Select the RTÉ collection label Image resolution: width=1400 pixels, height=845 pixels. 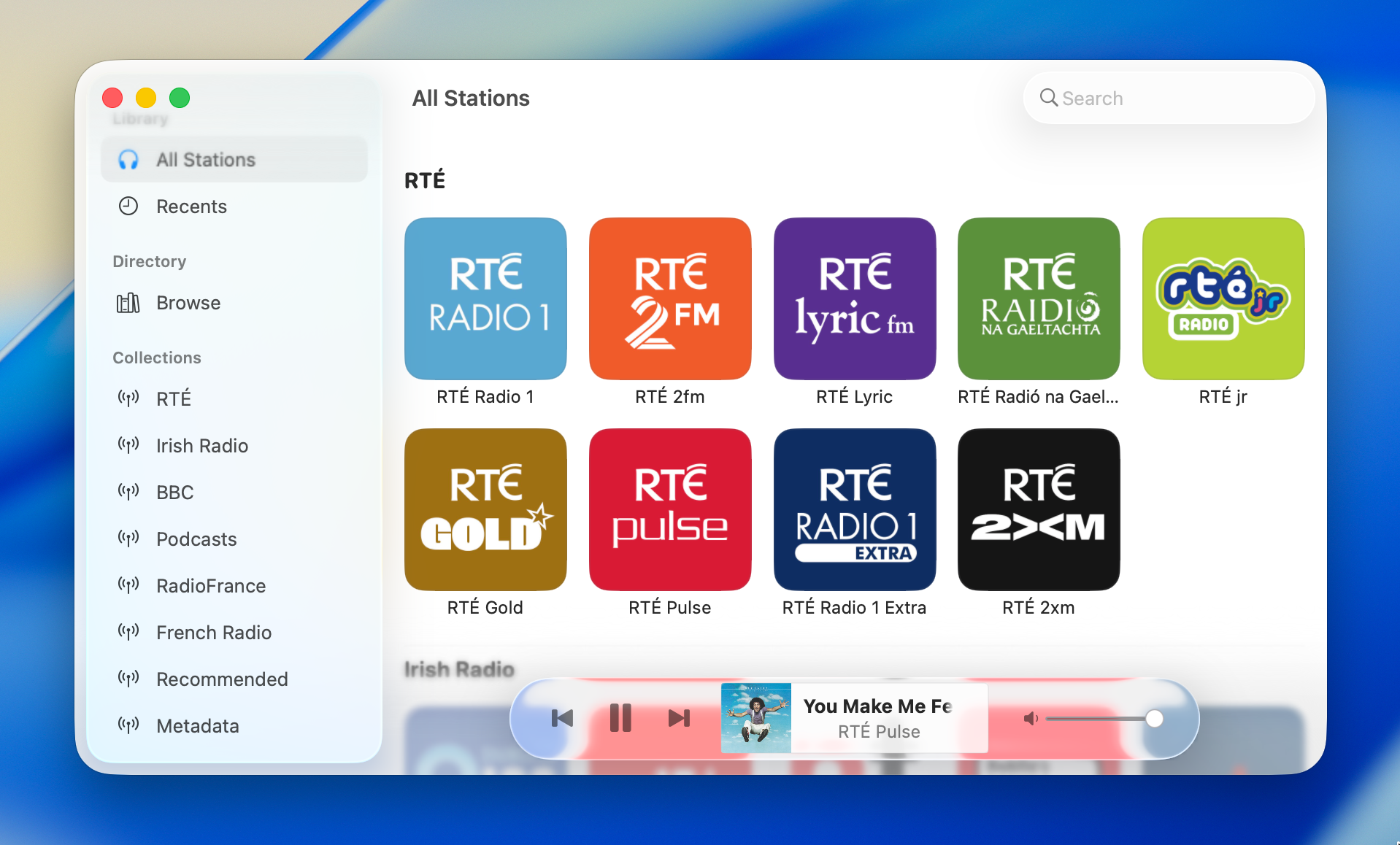(x=174, y=398)
